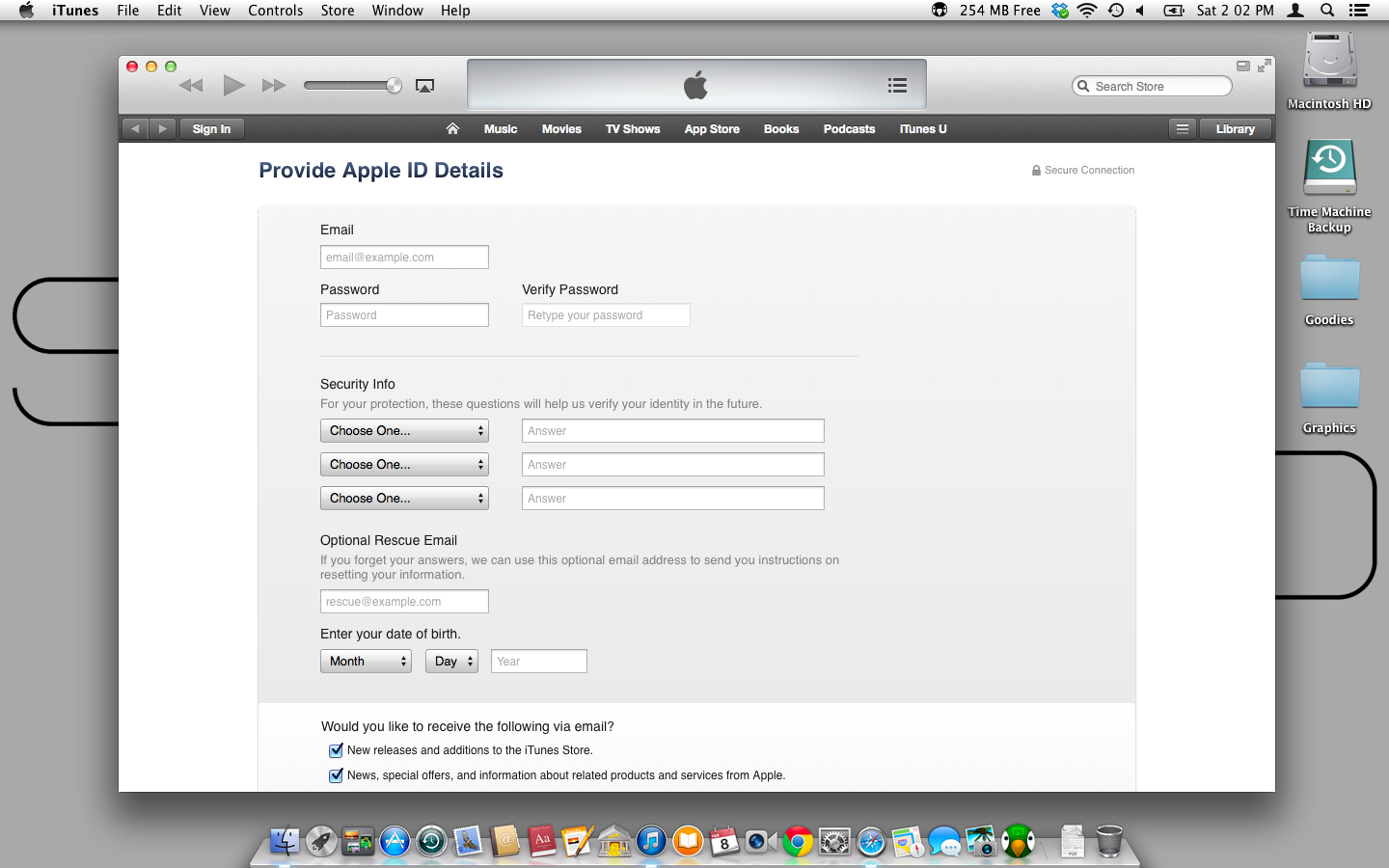The width and height of the screenshot is (1389, 868).
Task: Open the Up Next list icon
Action: pos(897,85)
